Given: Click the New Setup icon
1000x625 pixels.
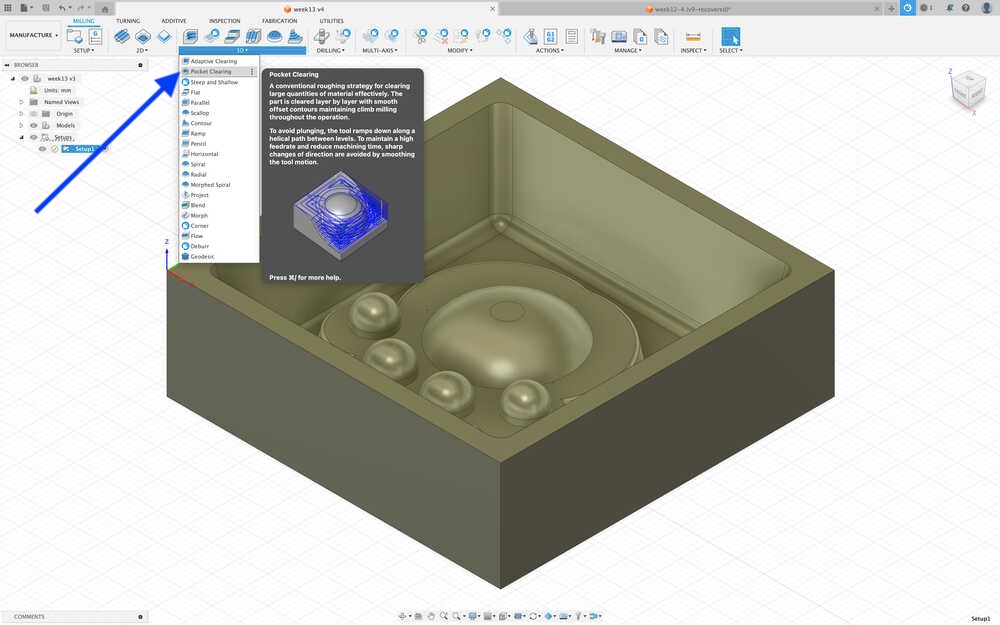Looking at the screenshot, I should (75, 36).
